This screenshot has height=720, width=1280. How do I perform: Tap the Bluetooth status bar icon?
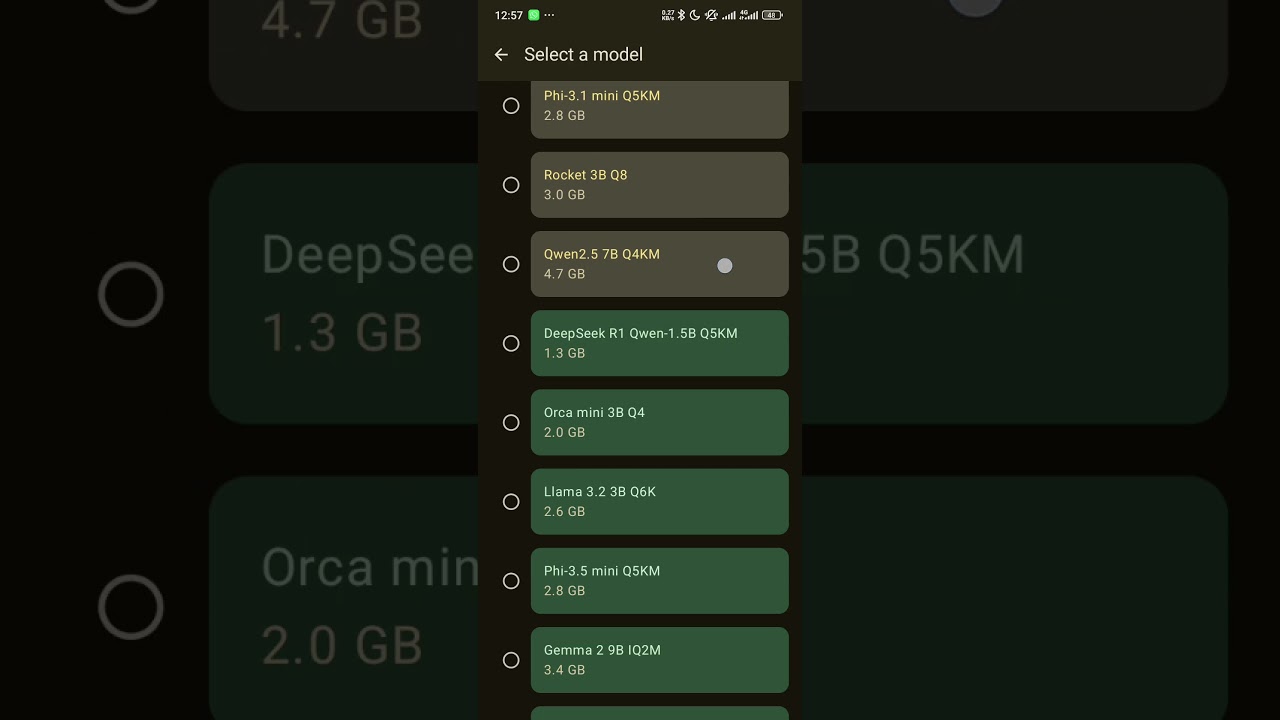681,15
